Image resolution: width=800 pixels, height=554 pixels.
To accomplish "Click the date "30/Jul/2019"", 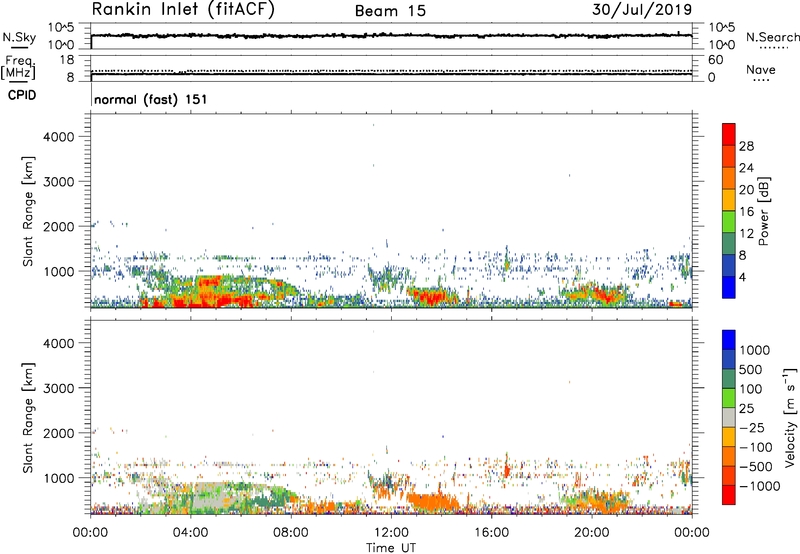I will (642, 10).
